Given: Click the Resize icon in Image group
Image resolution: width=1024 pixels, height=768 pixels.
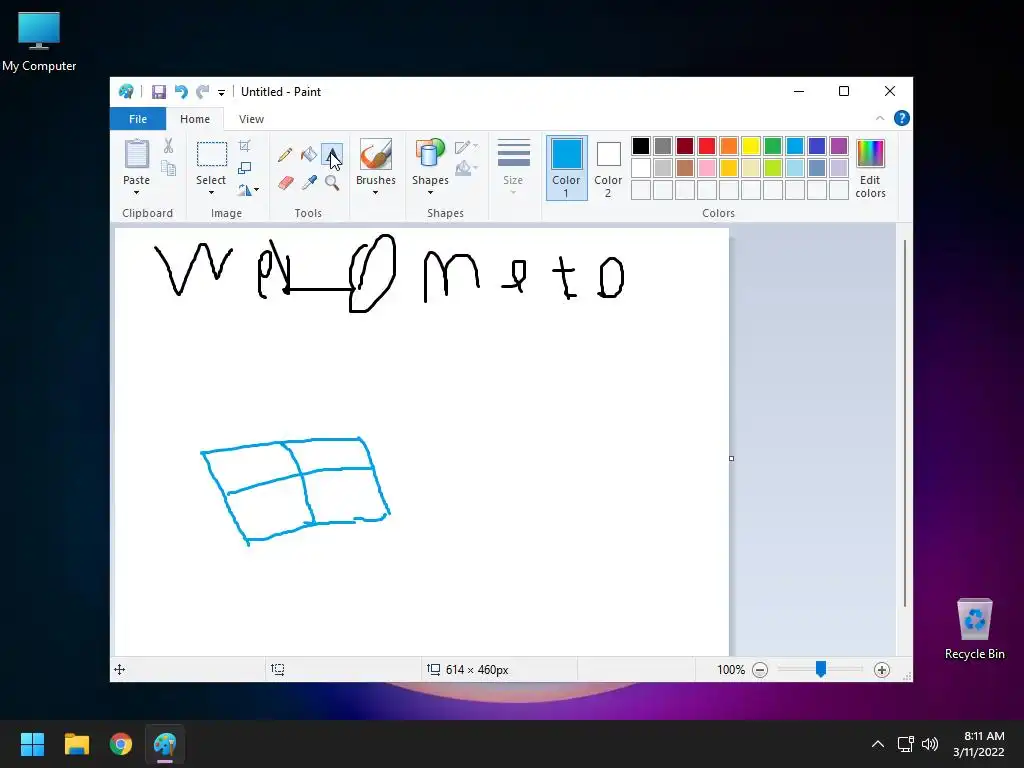Looking at the screenshot, I should click(244, 168).
